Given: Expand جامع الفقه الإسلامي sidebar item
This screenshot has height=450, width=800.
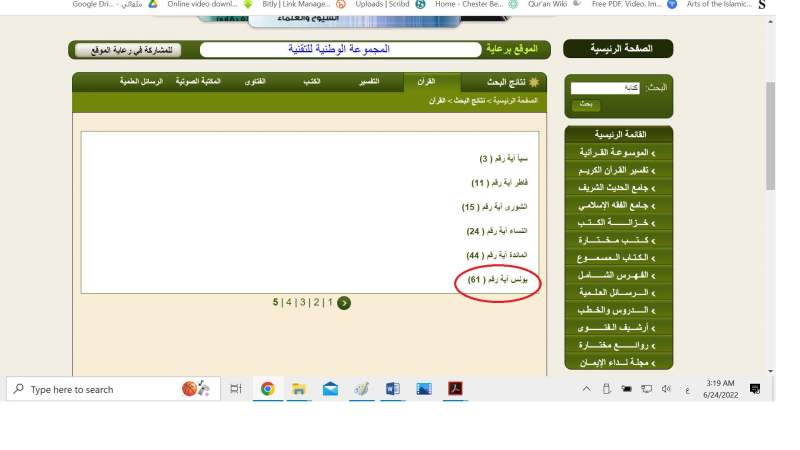Looking at the screenshot, I should (618, 205).
